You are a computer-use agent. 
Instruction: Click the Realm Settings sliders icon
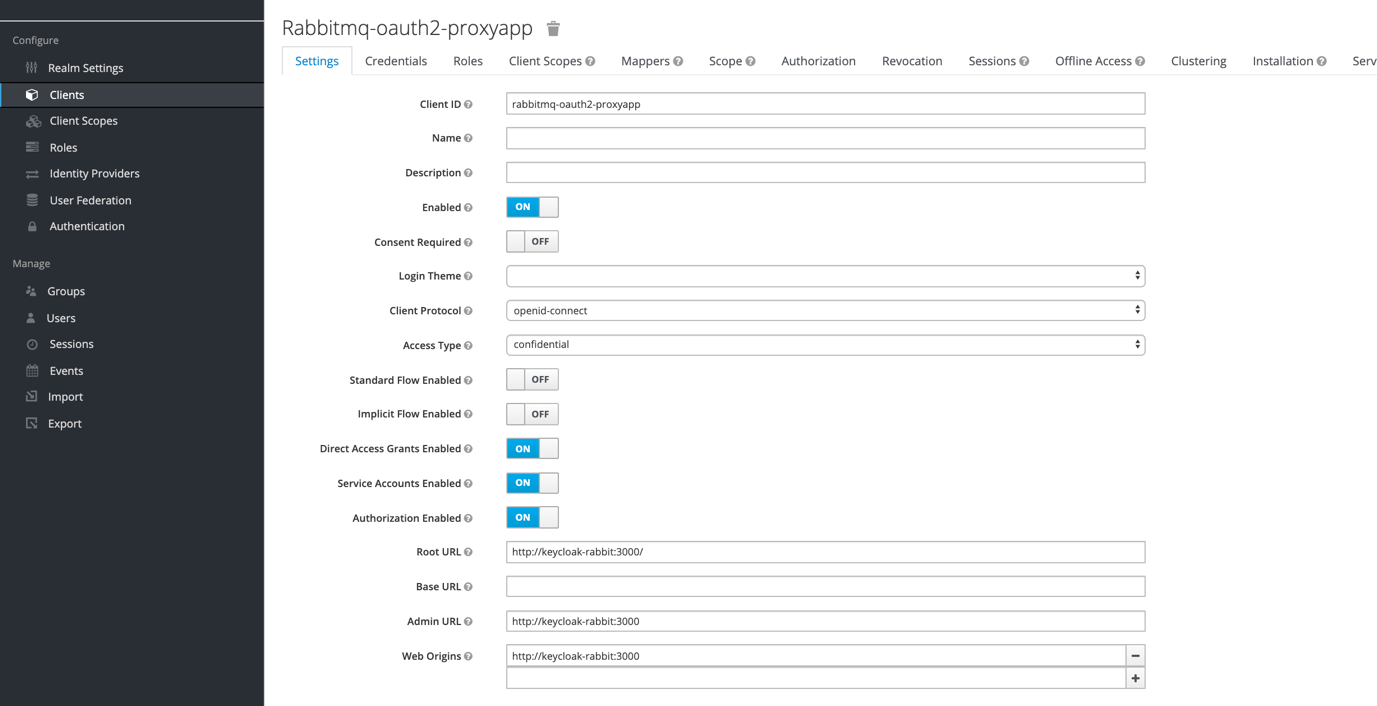[32, 68]
